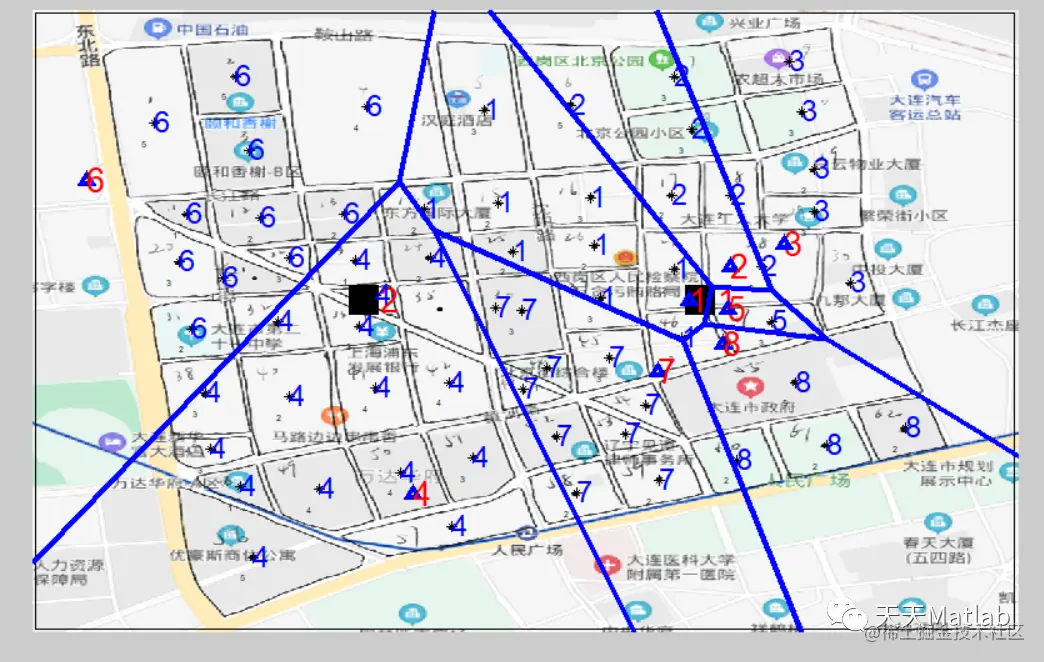
Task: Click the 上海浦东发展银行 bank icon
Action: (x=381, y=330)
